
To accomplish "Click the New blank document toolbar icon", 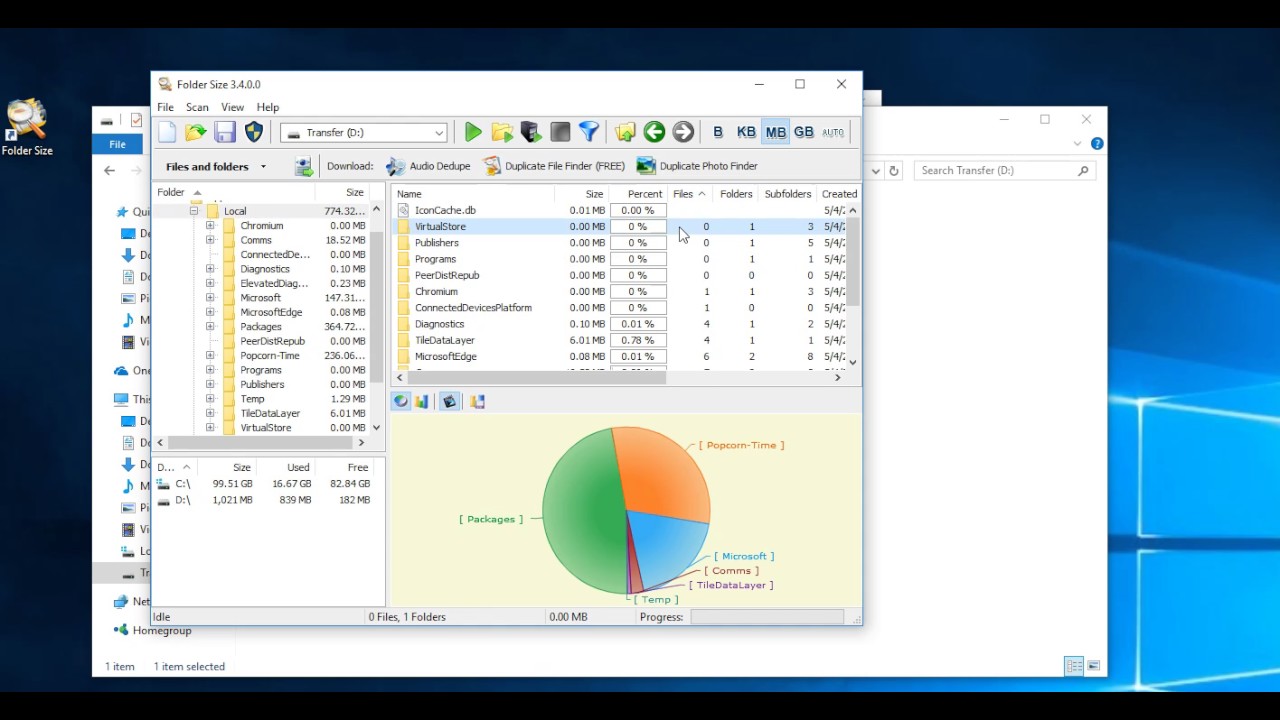I will [167, 132].
